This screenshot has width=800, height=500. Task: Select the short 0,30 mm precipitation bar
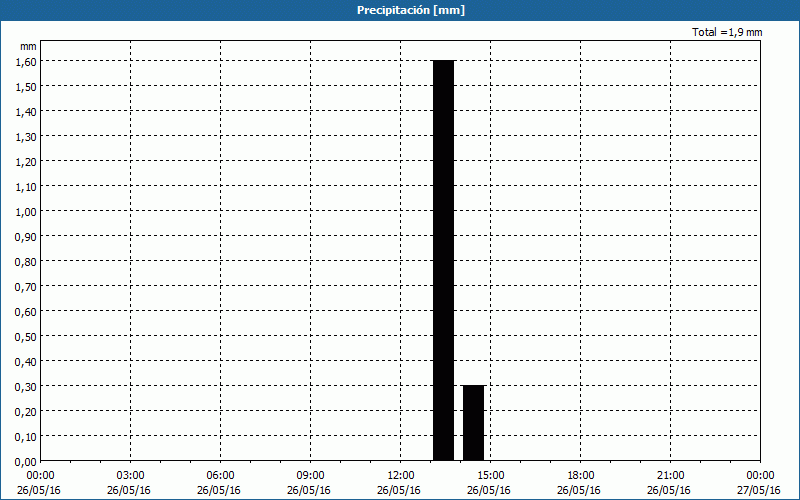click(473, 423)
